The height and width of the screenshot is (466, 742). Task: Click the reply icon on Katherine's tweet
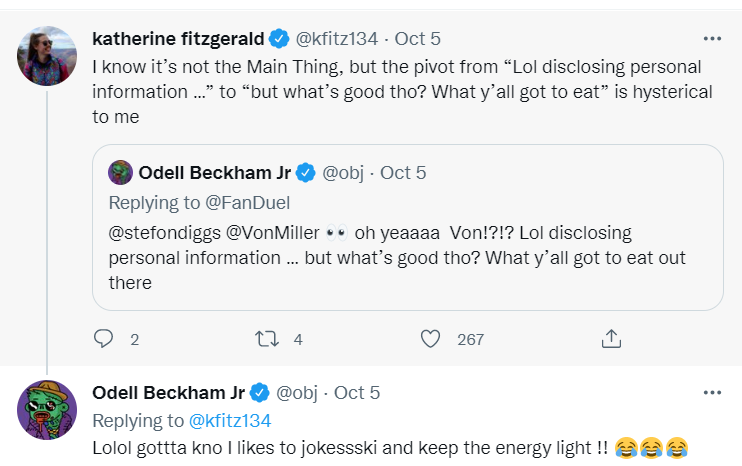point(103,339)
